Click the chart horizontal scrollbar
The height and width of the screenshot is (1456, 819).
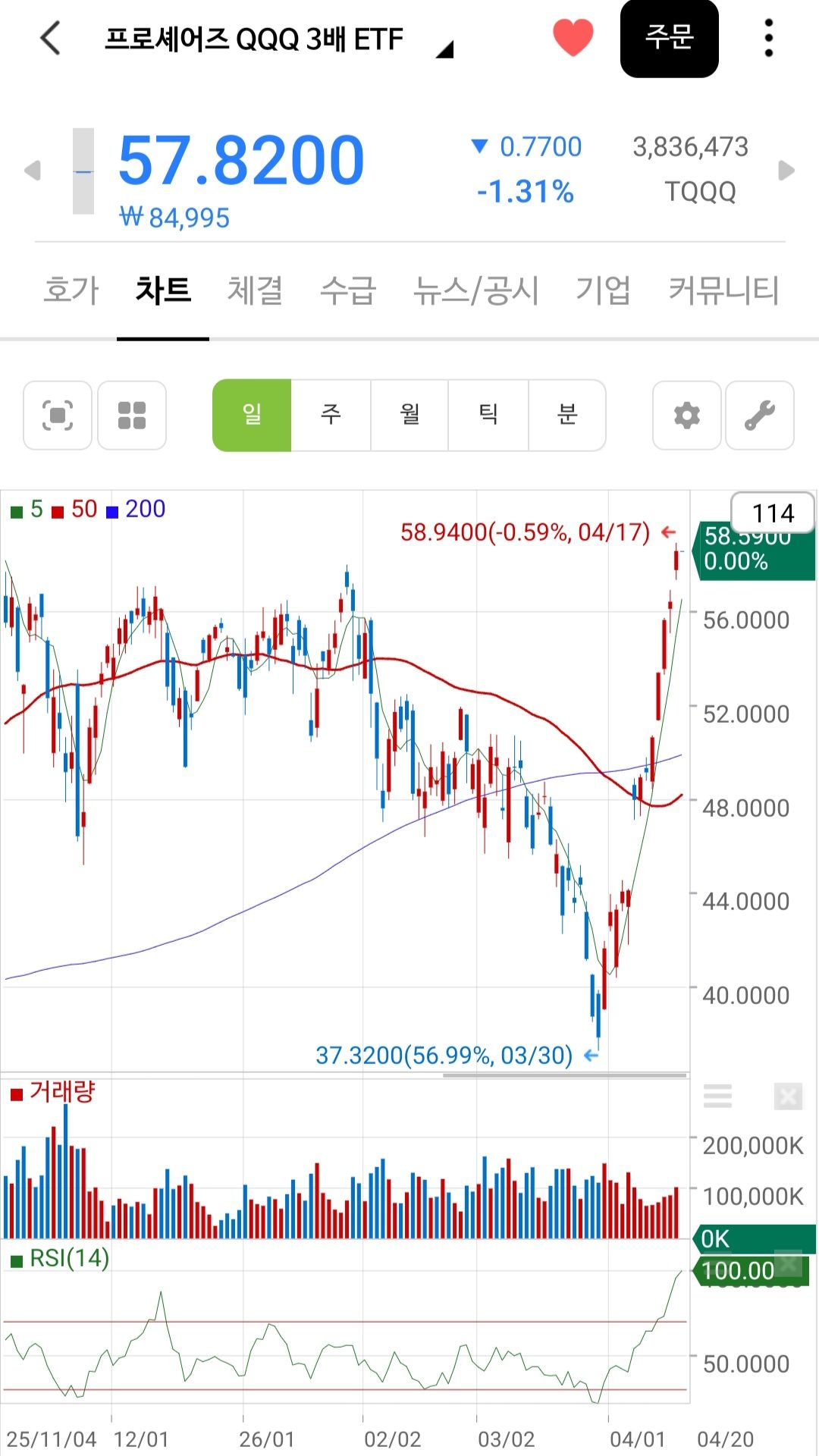565,1075
